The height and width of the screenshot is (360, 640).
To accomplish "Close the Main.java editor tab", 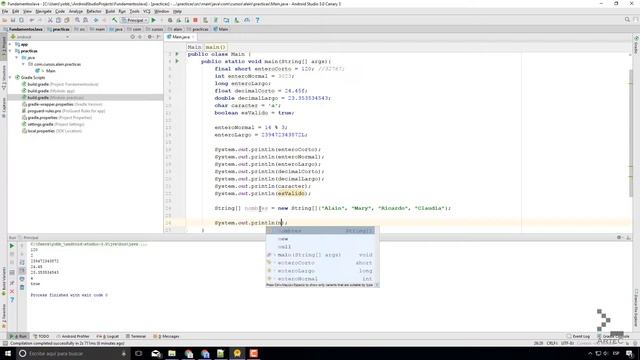I will tap(193, 37).
